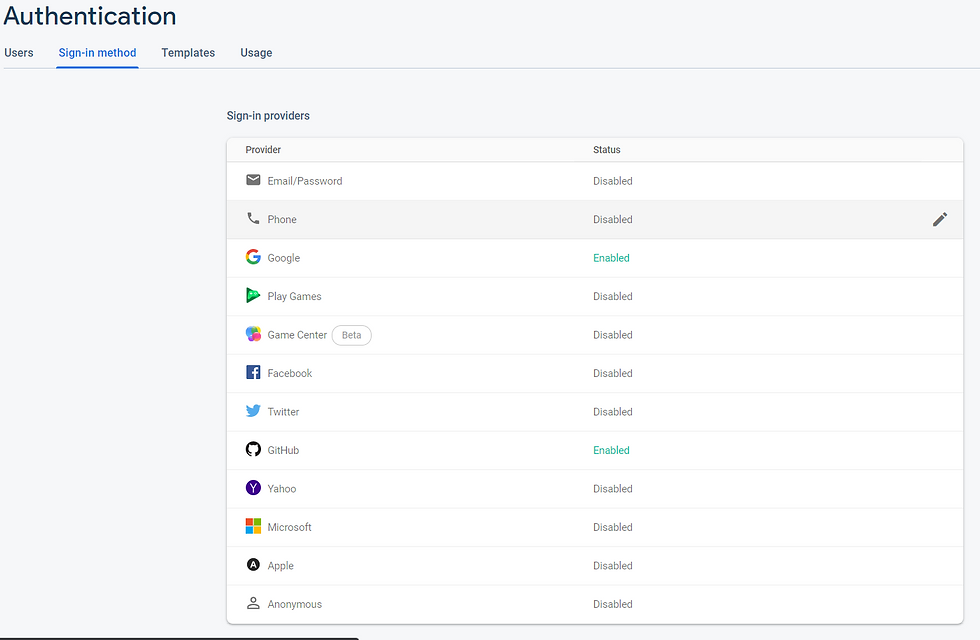Screen dimensions: 980x640
Task: Click the Beta badge next to Game Center
Action: [351, 335]
